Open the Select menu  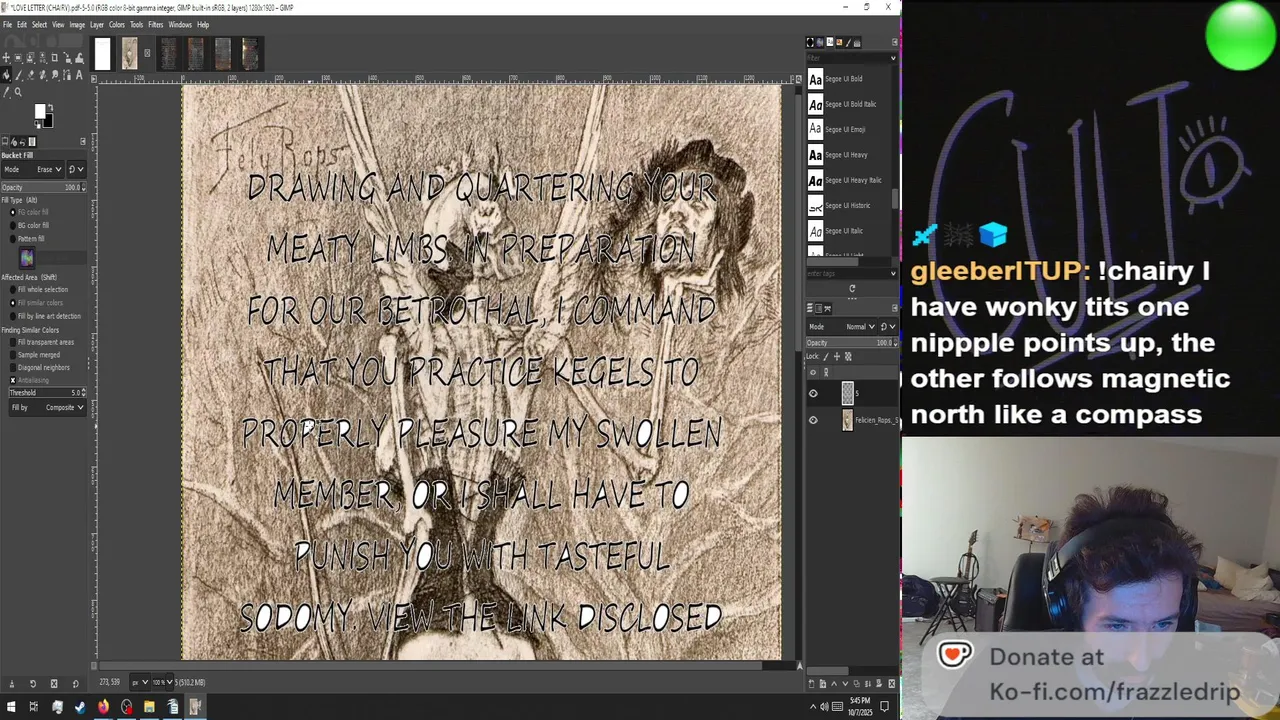tap(39, 24)
